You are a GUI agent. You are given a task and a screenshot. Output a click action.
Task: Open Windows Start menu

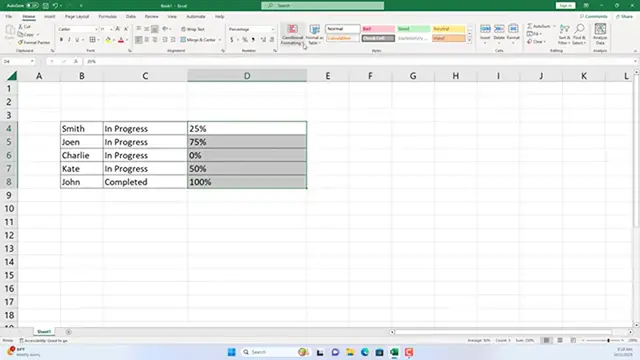231,352
